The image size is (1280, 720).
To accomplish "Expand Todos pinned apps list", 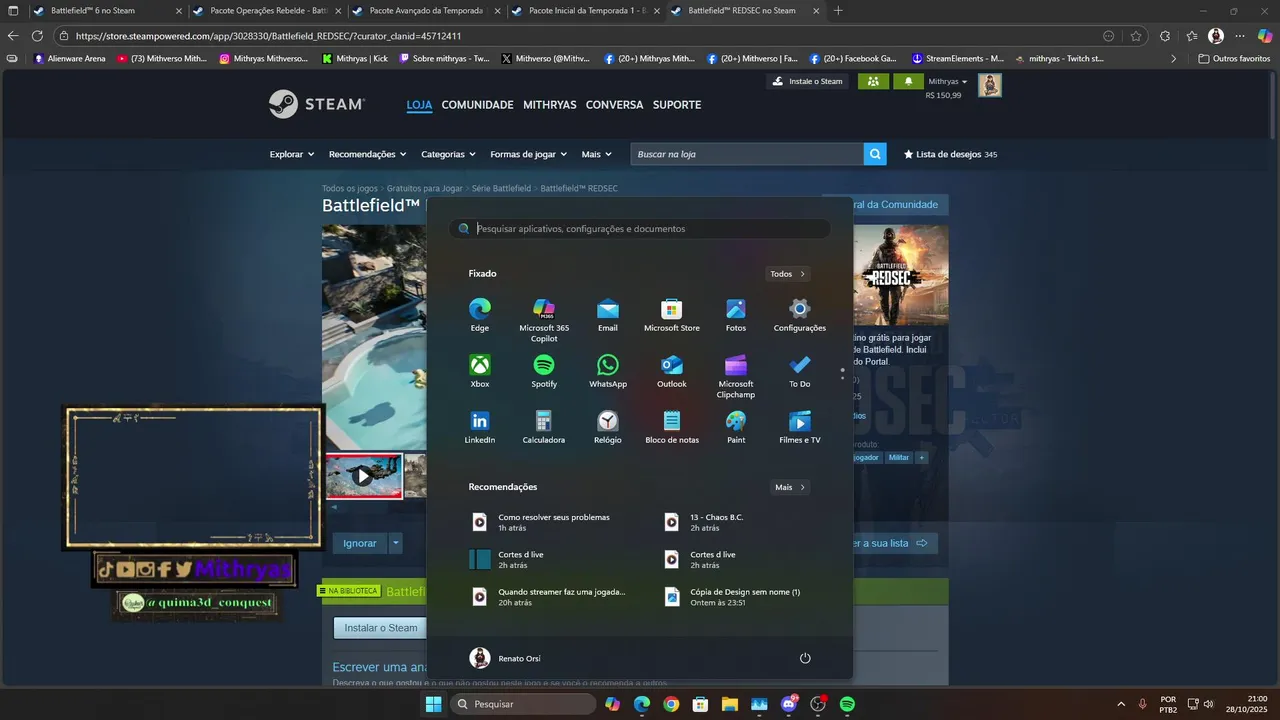I will point(788,274).
